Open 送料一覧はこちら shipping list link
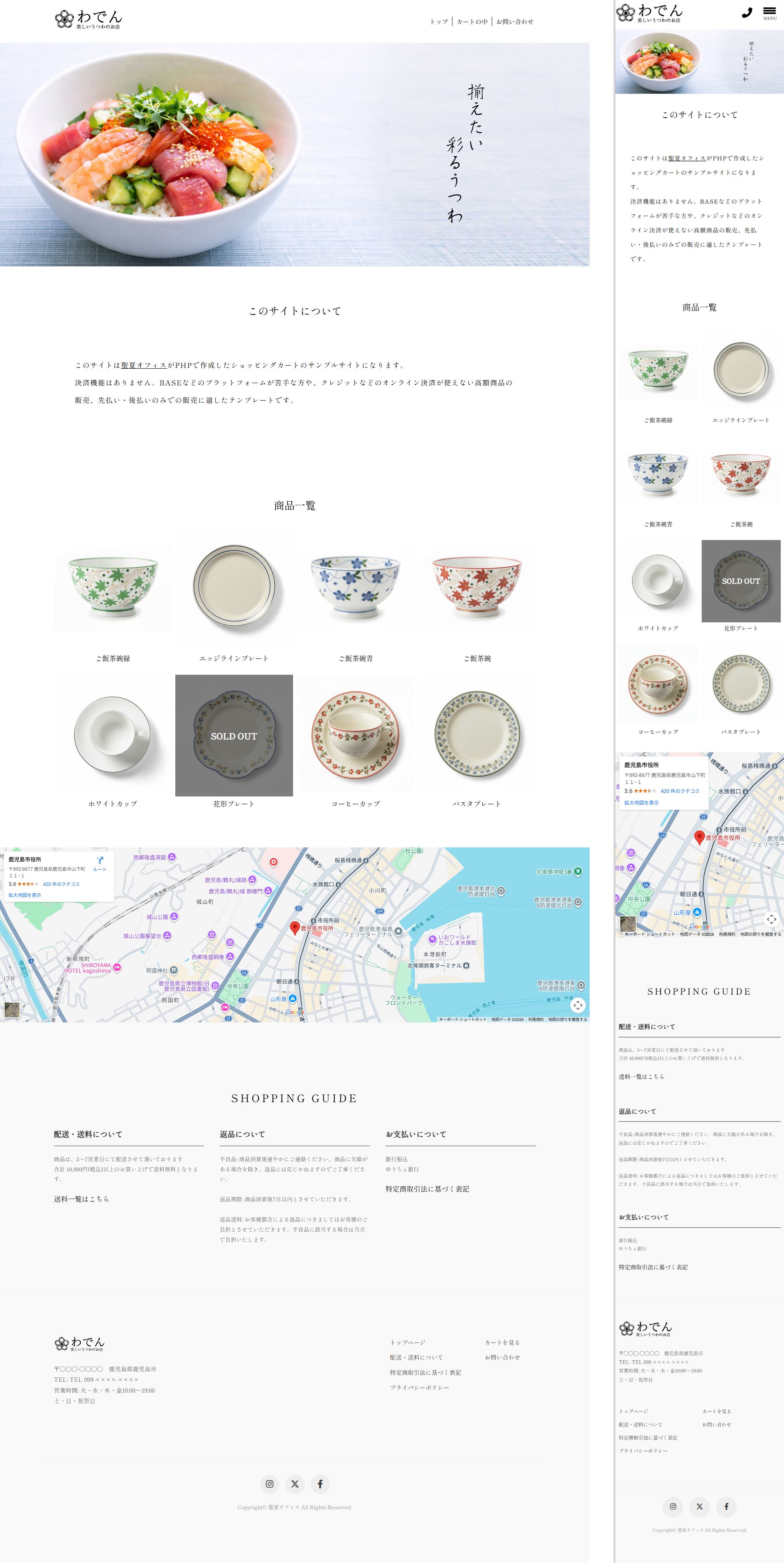 [x=82, y=1199]
